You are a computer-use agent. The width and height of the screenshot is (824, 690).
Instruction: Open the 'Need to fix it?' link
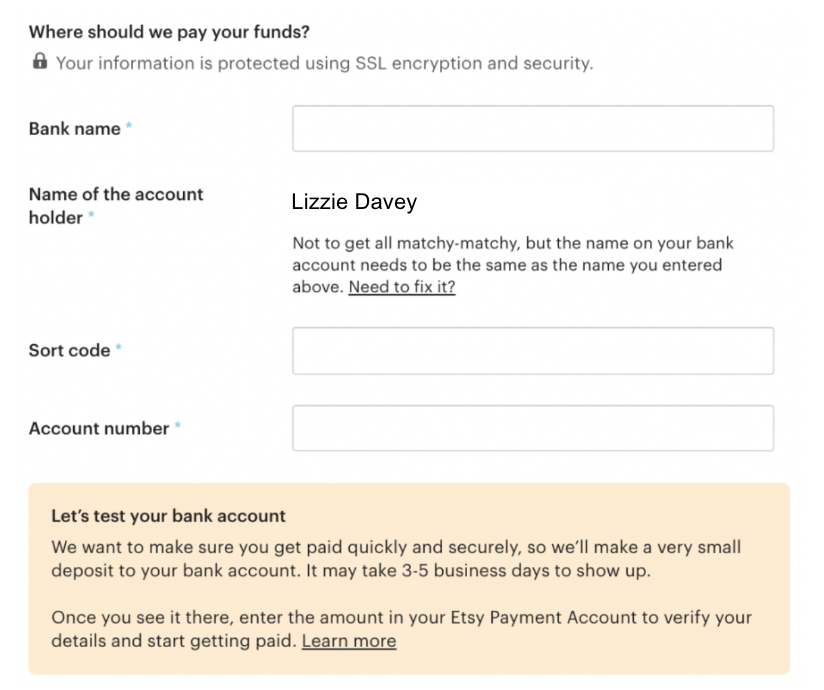[401, 287]
